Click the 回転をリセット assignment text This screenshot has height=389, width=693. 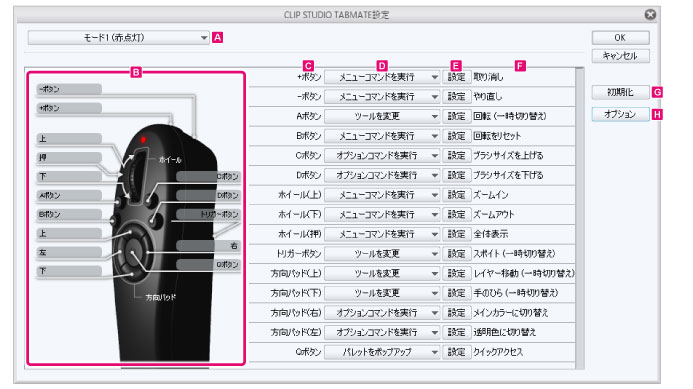click(x=497, y=136)
